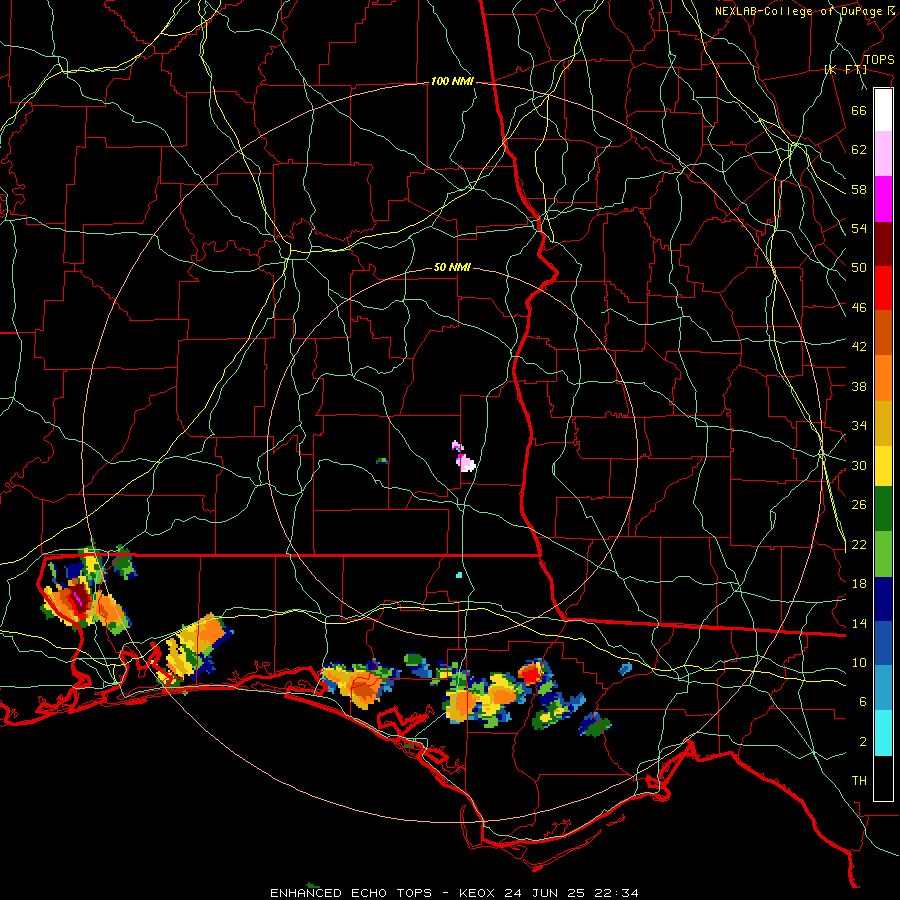
Task: Pick the magenta legend swatch
Action: (883, 199)
